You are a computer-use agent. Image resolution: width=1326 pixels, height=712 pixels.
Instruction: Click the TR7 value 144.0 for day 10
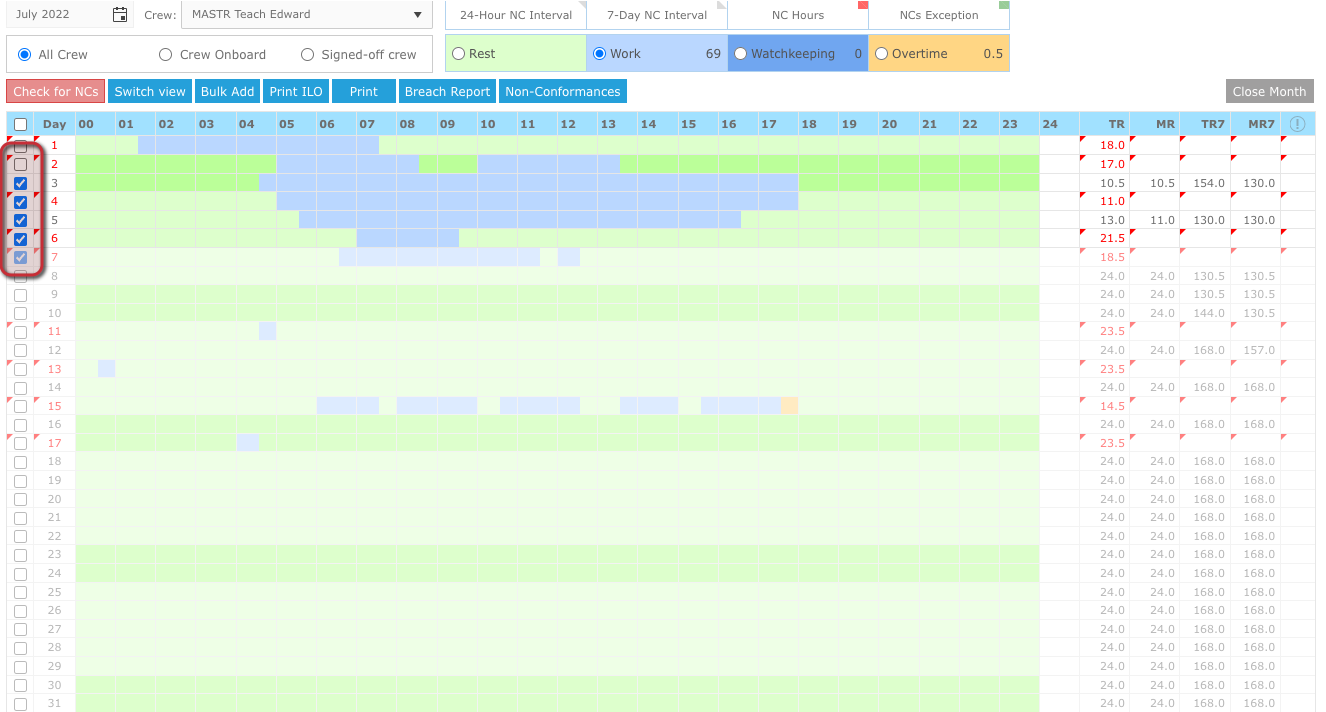(x=1211, y=313)
